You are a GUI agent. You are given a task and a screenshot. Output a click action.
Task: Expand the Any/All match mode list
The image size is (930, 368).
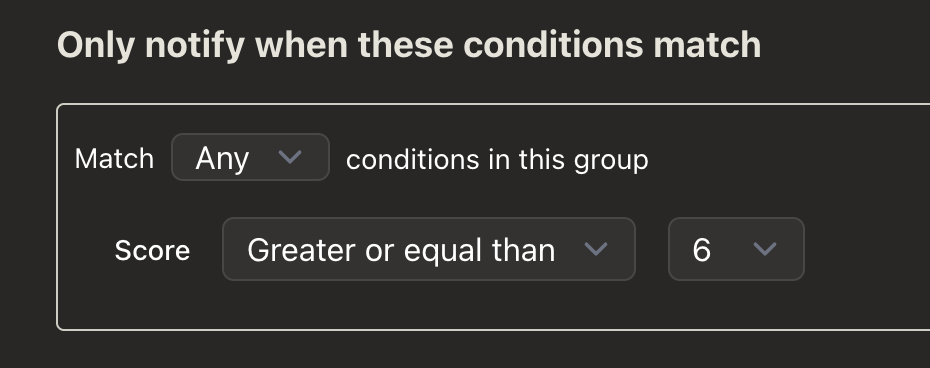(250, 157)
